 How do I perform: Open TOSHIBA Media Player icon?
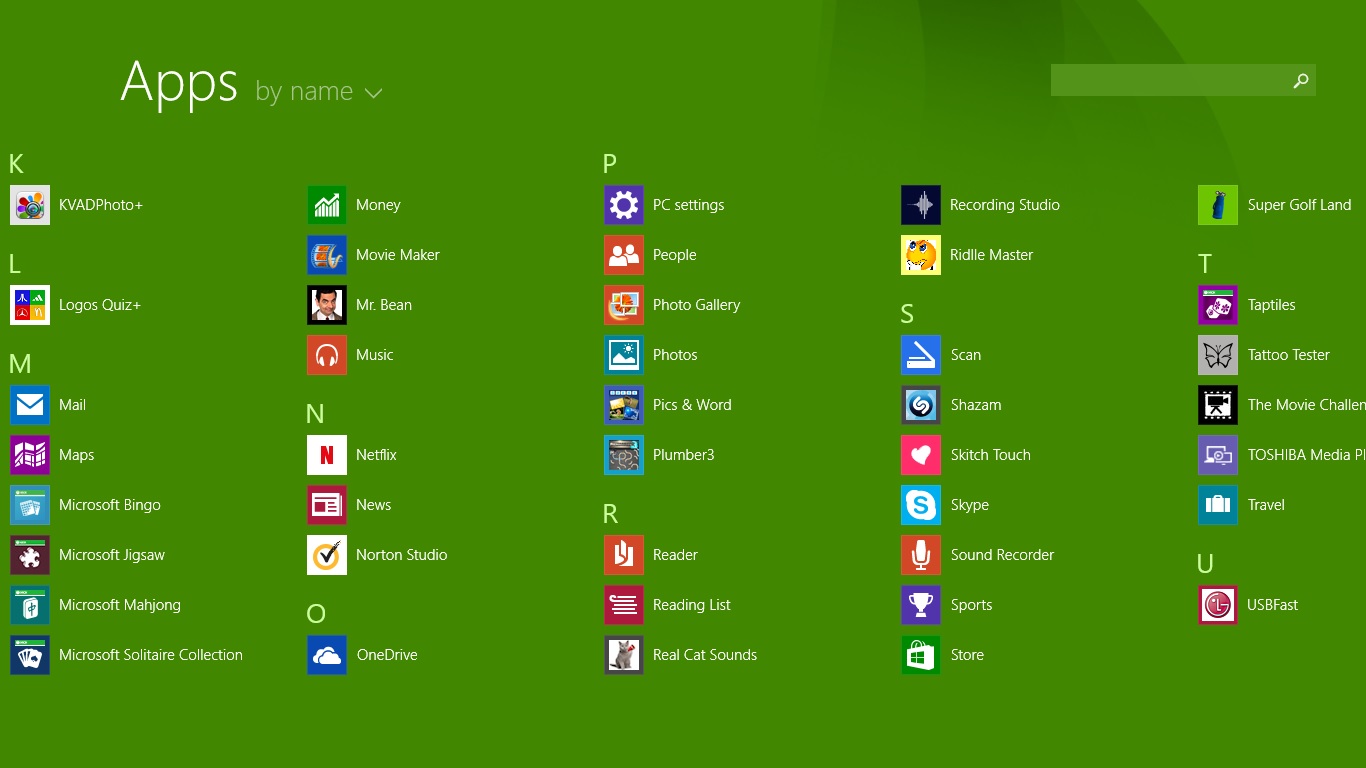1218,455
